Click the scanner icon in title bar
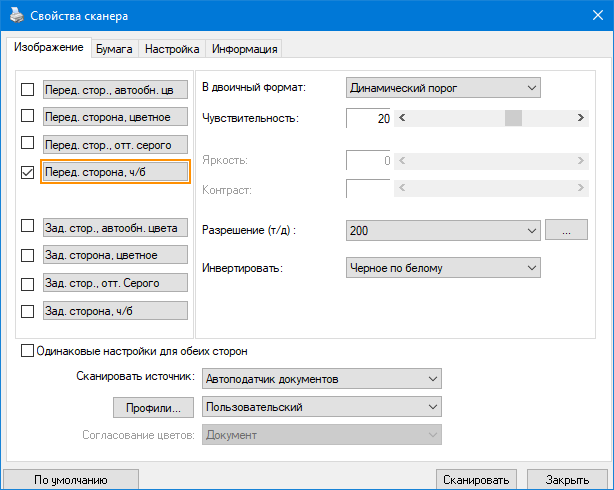Image resolution: width=614 pixels, height=490 pixels. click(x=16, y=15)
